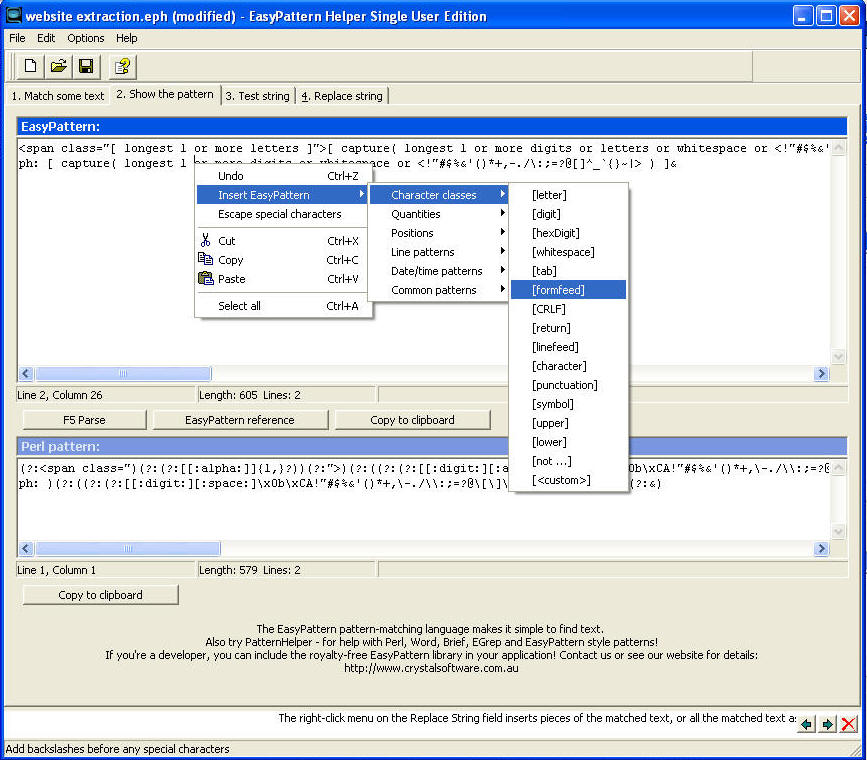Open the File menu

tap(17, 38)
